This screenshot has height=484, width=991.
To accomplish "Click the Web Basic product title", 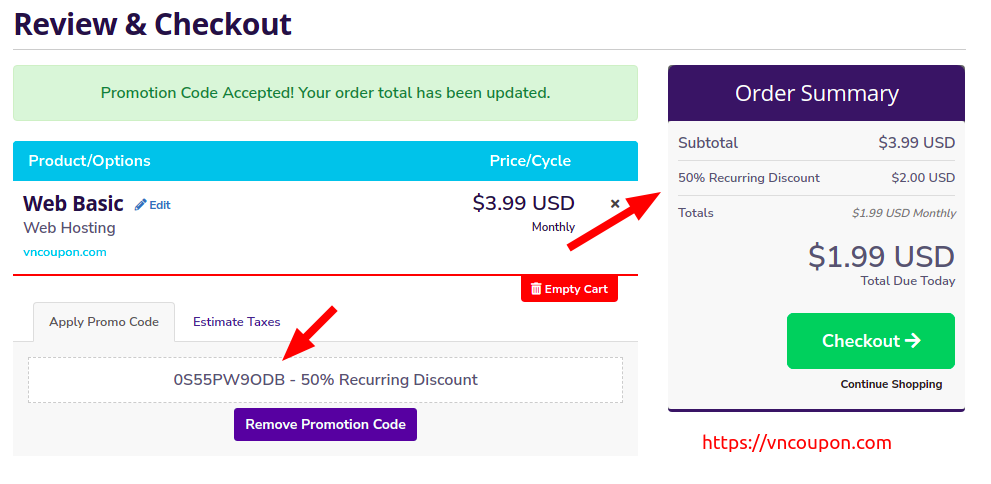I will click(73, 203).
